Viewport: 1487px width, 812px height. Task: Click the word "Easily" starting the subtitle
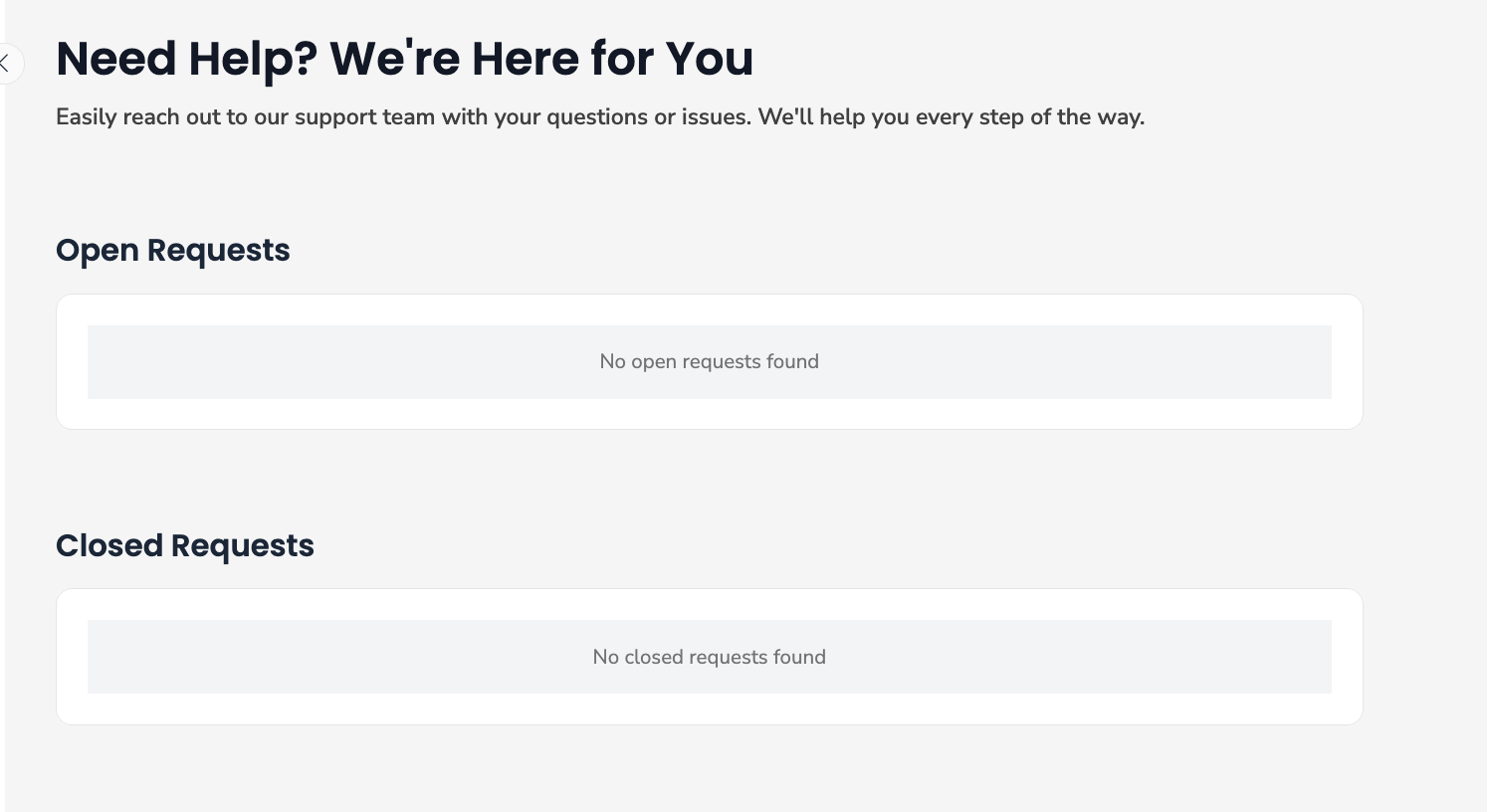coord(86,117)
